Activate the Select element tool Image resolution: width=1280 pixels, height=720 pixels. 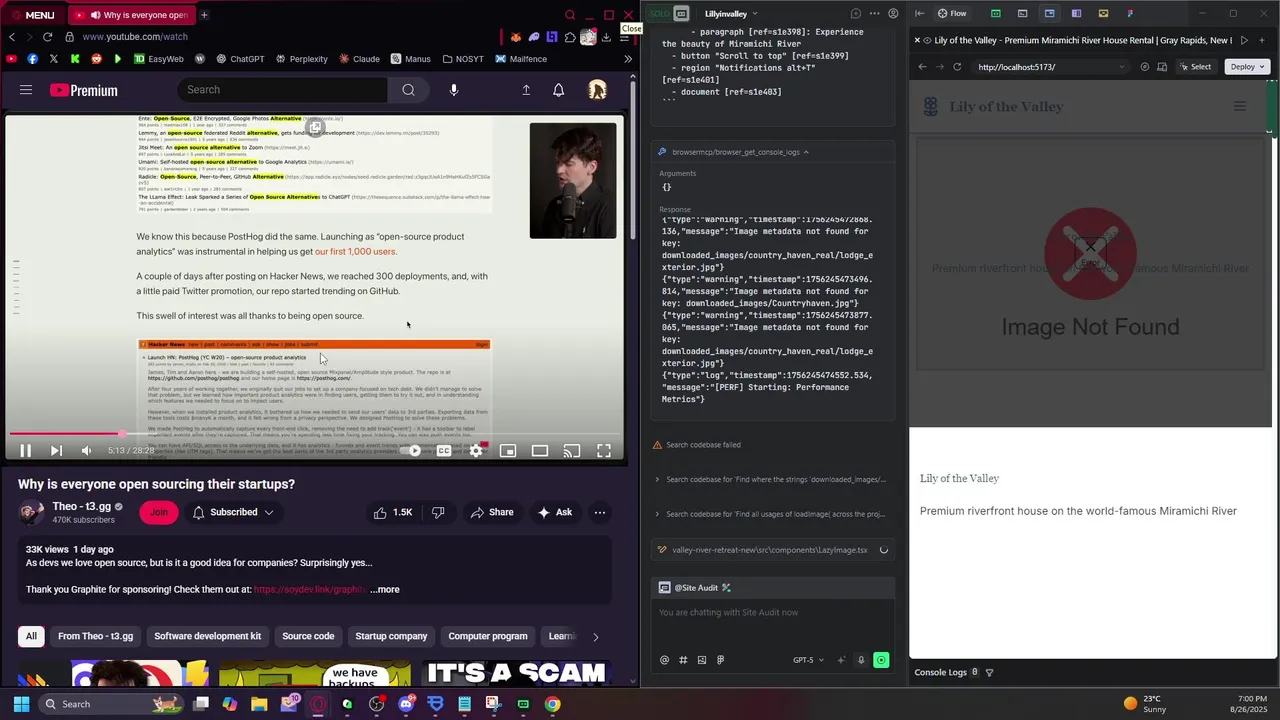click(1195, 67)
